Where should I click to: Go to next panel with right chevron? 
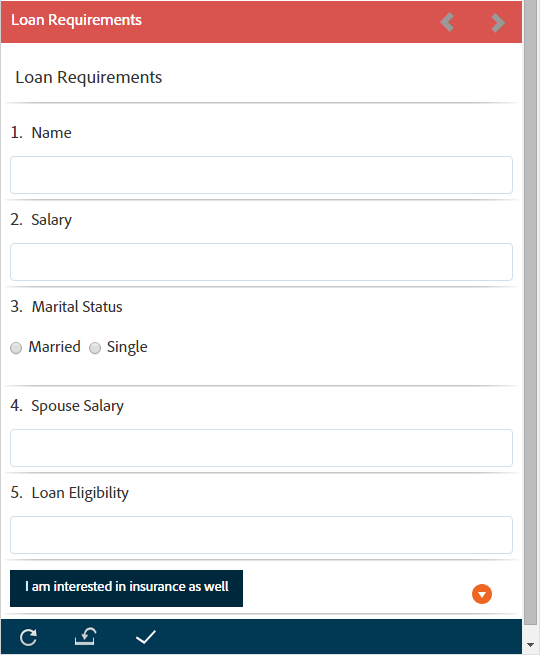click(x=498, y=22)
